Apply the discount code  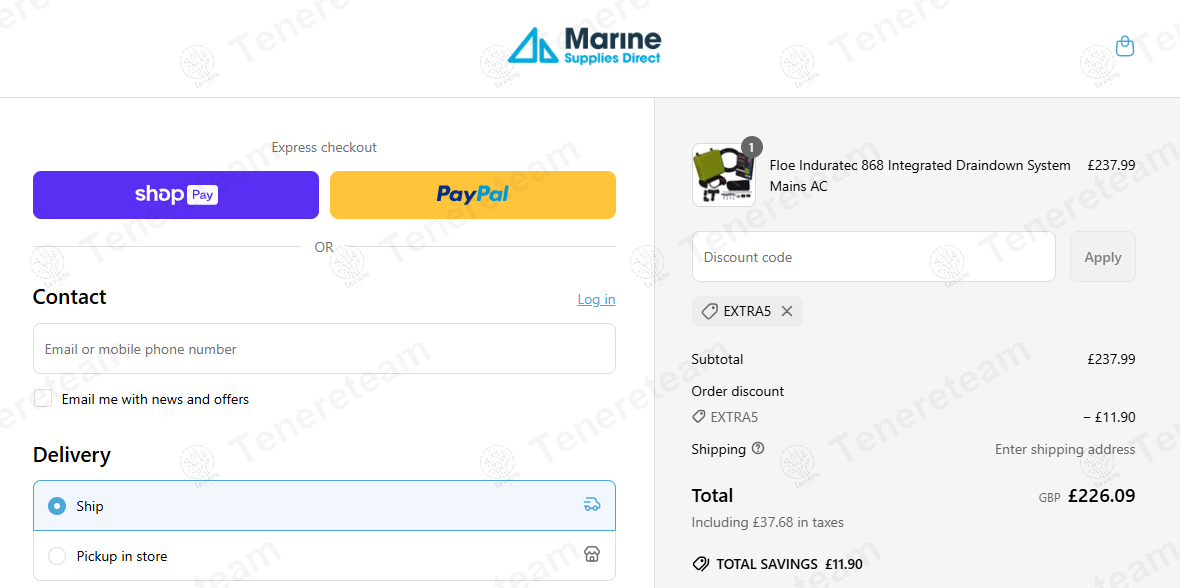tap(1102, 257)
